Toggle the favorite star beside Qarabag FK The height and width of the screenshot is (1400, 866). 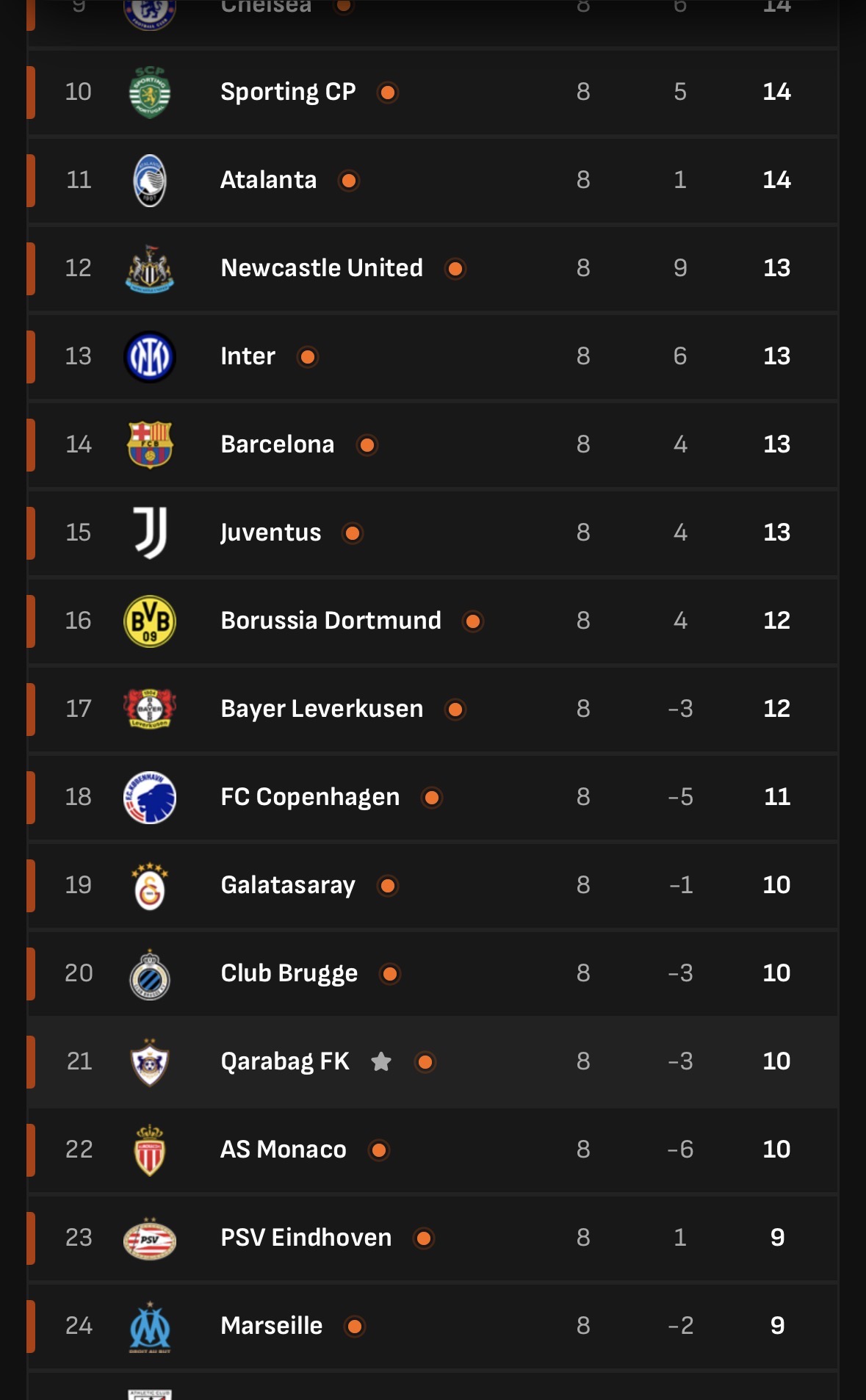[381, 1061]
